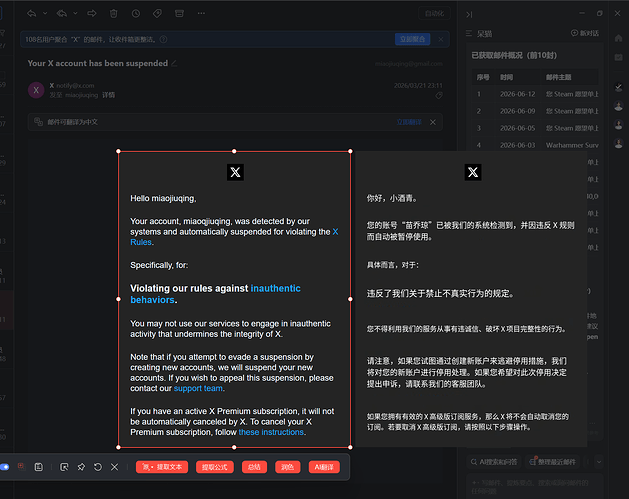Click the 提取公式 red button
Screen dimensions: 629x499
tap(215, 467)
